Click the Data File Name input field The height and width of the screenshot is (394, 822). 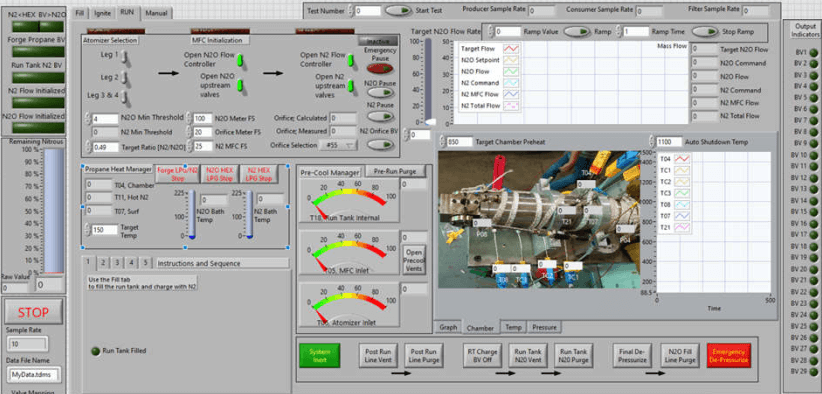click(34, 375)
